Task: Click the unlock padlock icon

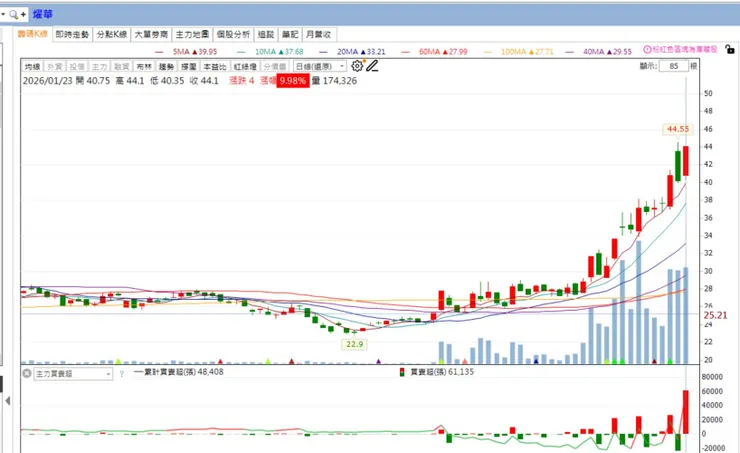Action: [x=730, y=49]
